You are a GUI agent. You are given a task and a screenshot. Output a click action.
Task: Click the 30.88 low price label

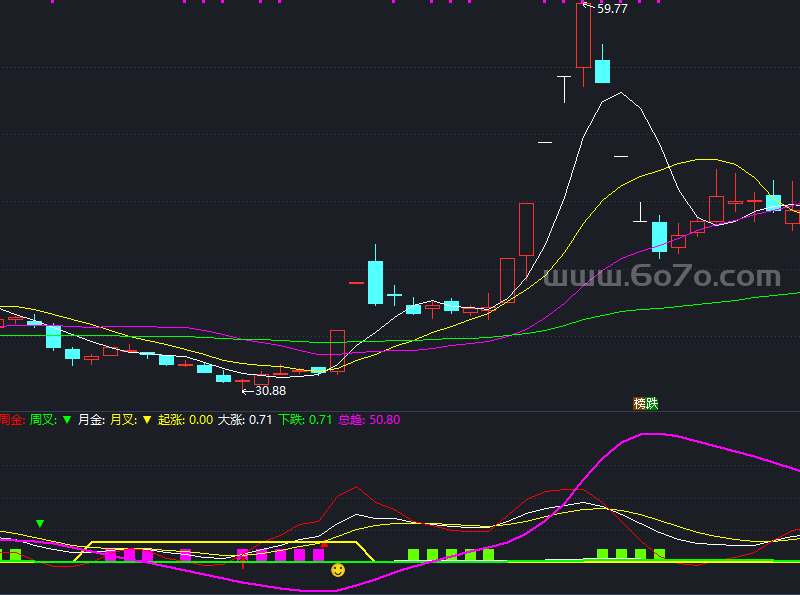coord(270,391)
